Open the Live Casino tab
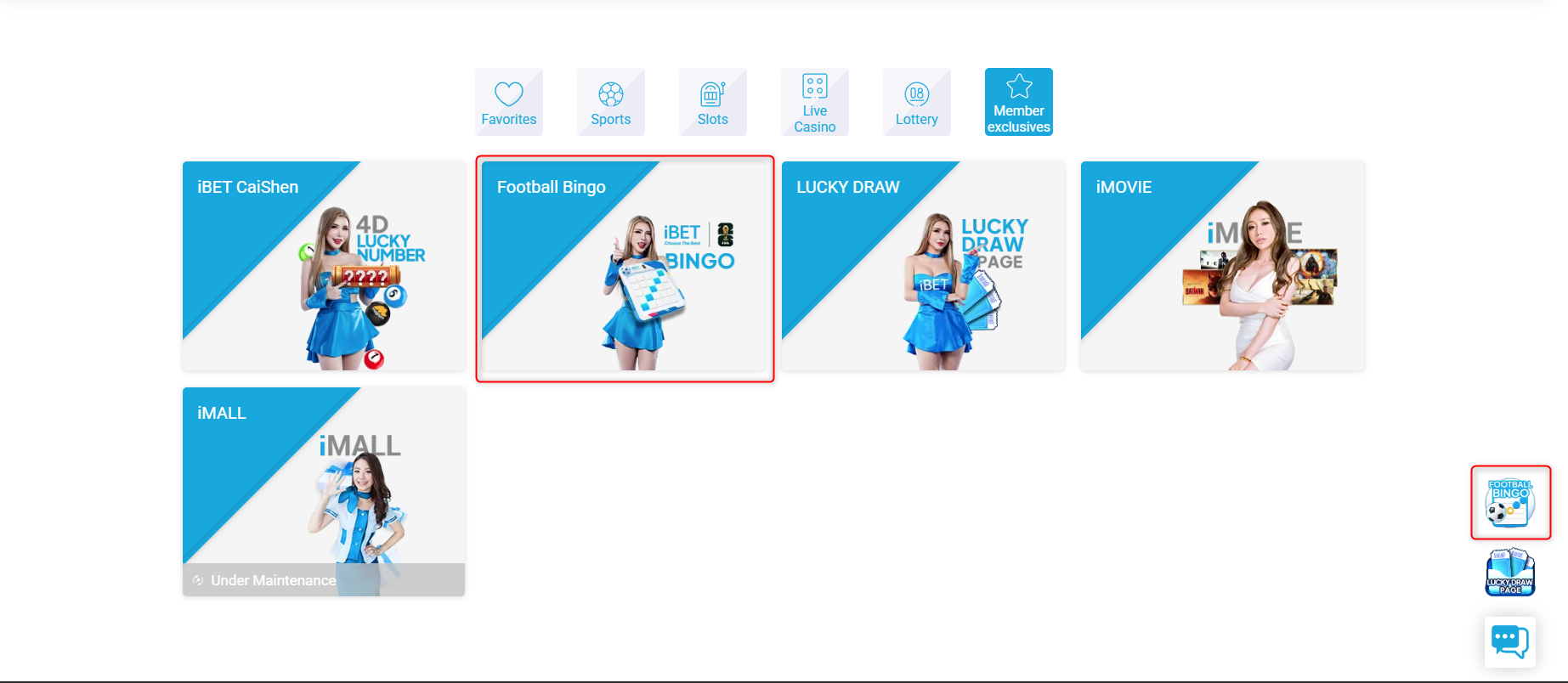Viewport: 1568px width, 683px height. pos(814,102)
